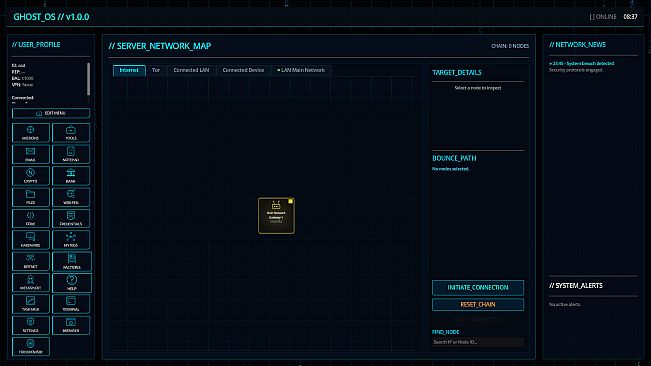Switch to the Connected Device tab
Image resolution: width=651 pixels, height=366 pixels.
[x=243, y=71]
